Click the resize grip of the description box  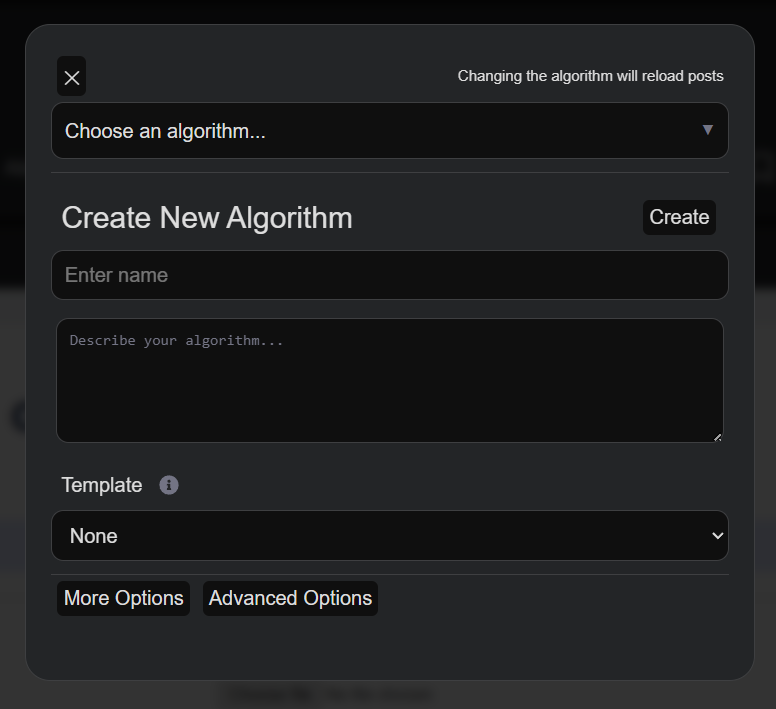718,437
